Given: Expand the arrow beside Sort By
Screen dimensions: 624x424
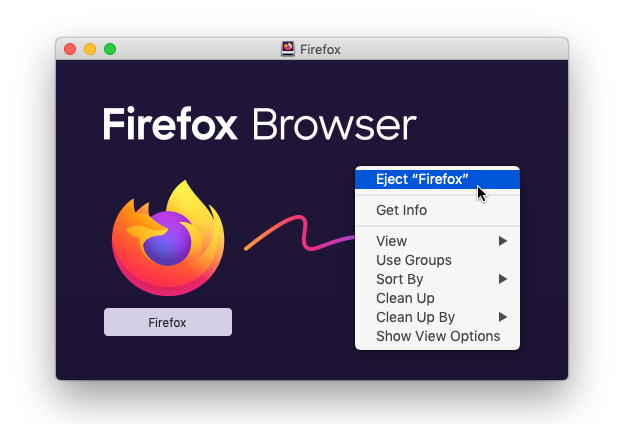Looking at the screenshot, I should coord(504,279).
